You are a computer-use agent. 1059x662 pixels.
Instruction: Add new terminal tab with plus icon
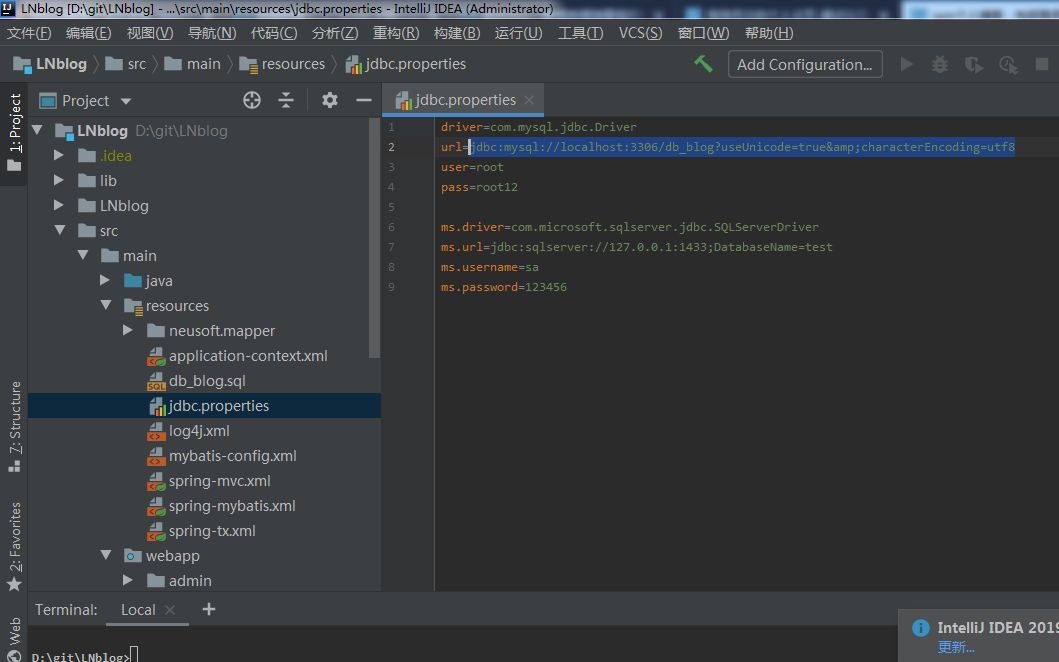(209, 609)
